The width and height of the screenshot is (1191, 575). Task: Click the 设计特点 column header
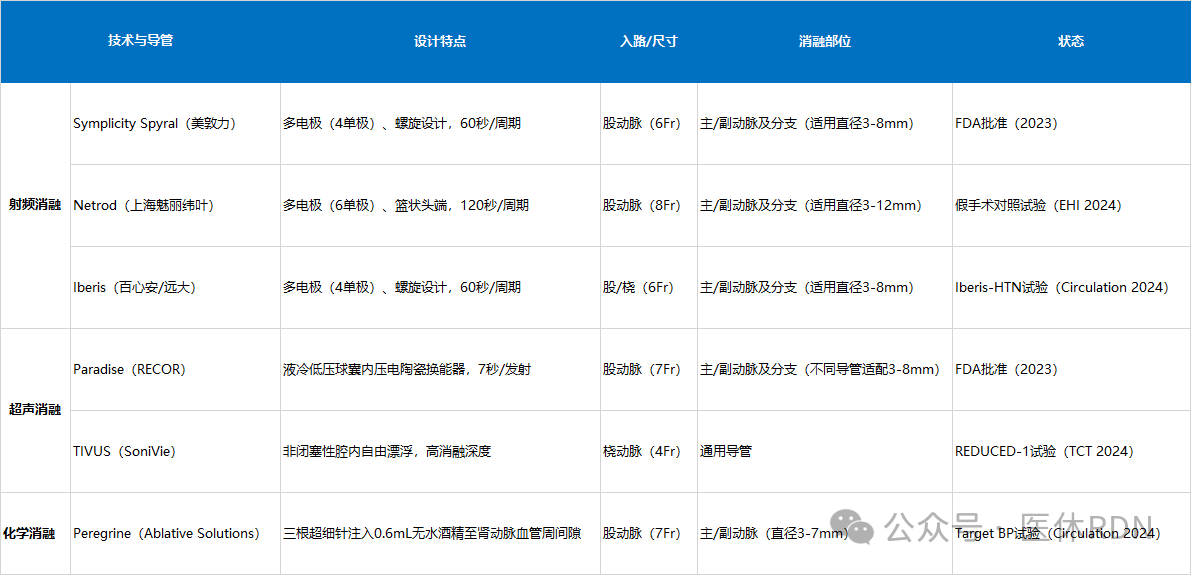[x=441, y=41]
